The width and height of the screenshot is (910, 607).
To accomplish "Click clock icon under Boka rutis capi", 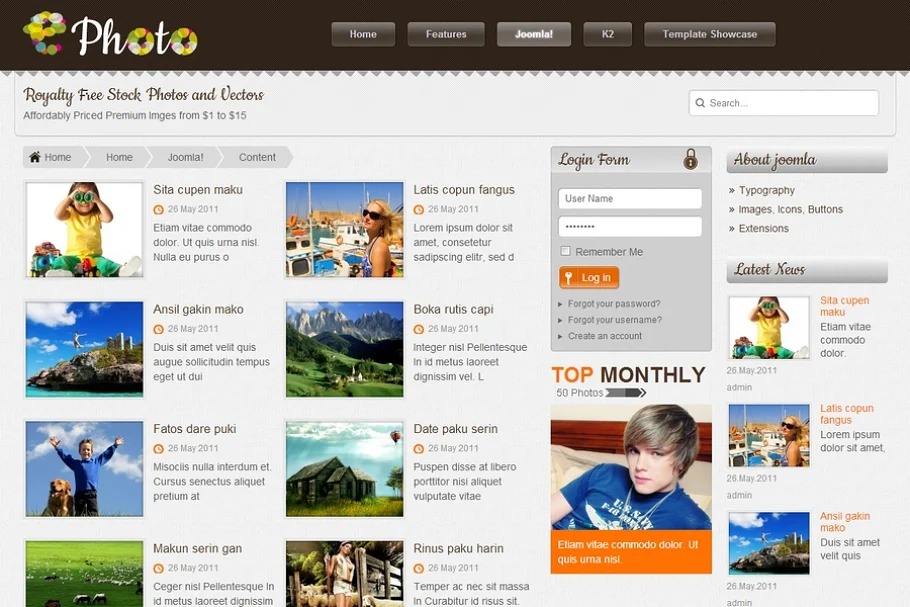I will (x=419, y=329).
